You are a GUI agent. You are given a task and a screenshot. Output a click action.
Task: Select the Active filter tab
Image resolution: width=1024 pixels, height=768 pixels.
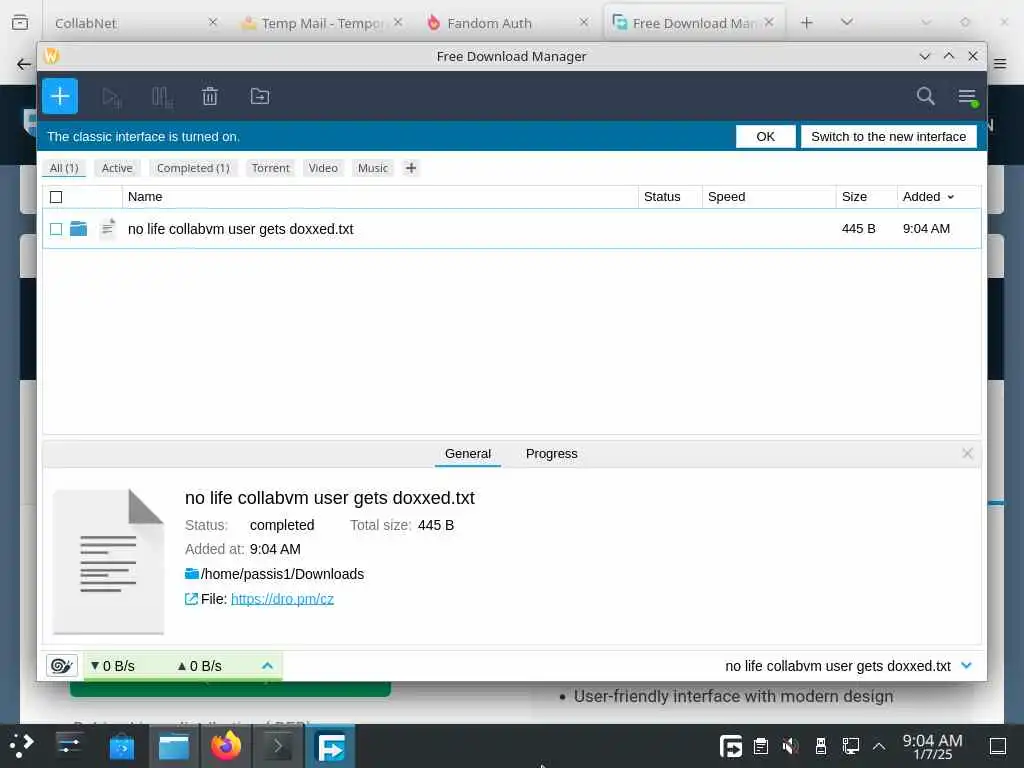117,168
